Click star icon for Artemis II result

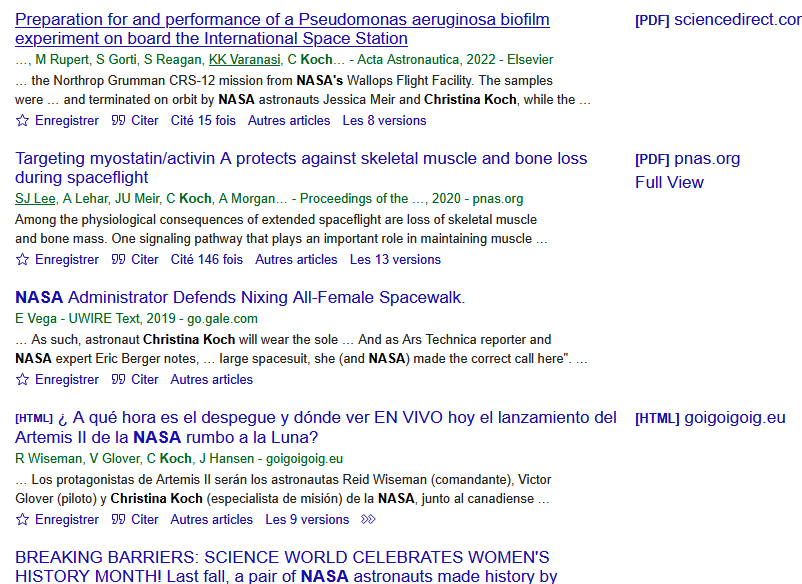[x=22, y=520]
